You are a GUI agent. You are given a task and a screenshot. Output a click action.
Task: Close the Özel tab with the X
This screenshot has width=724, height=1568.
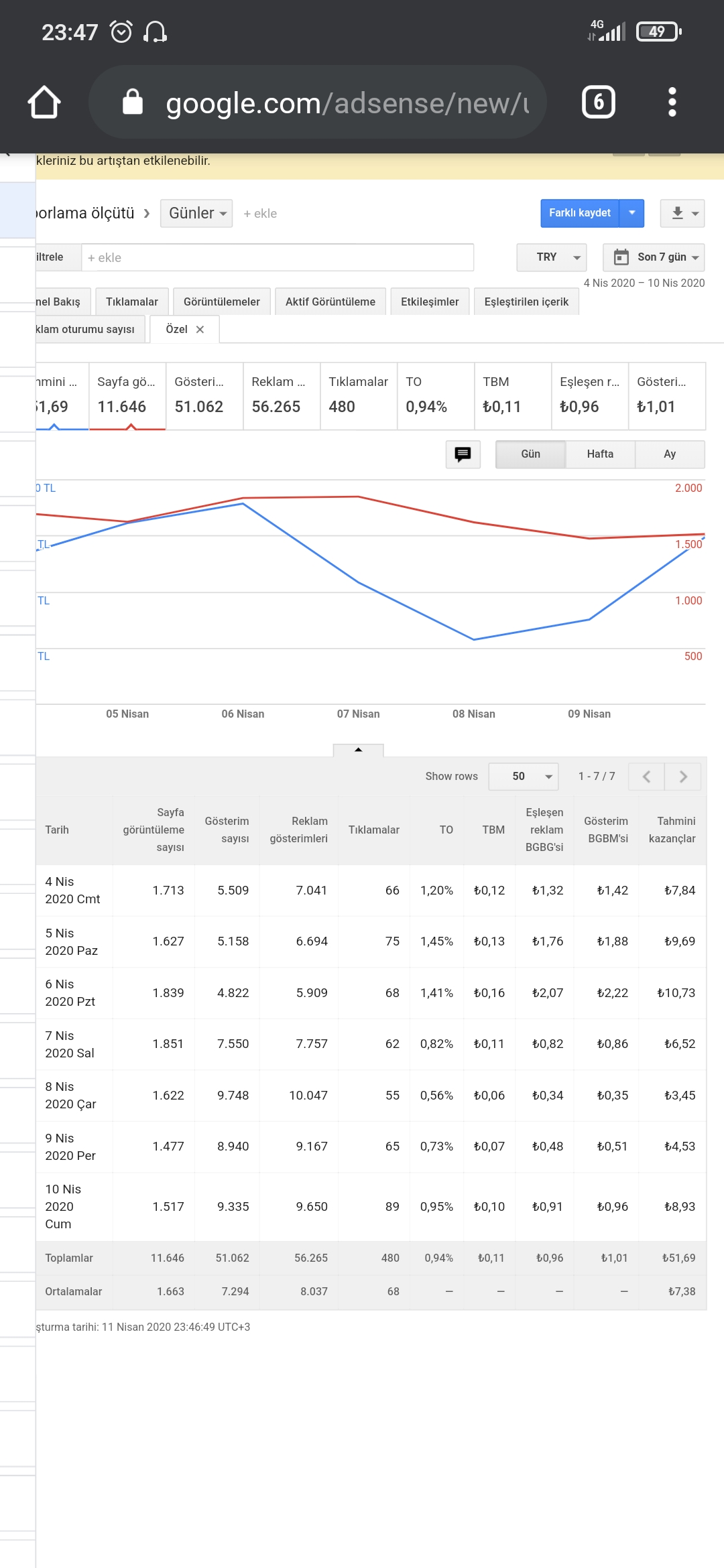pyautogui.click(x=200, y=330)
